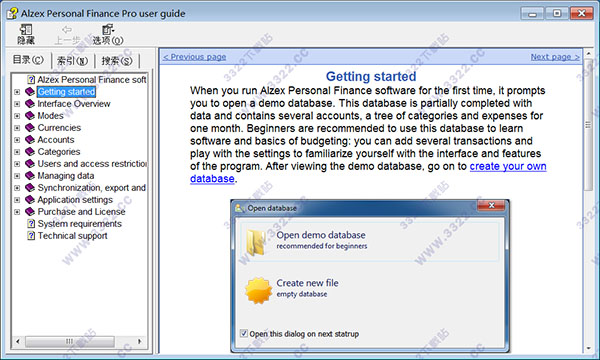Expand the Purchase and License tree node
This screenshot has width=600, height=360.
17,212
